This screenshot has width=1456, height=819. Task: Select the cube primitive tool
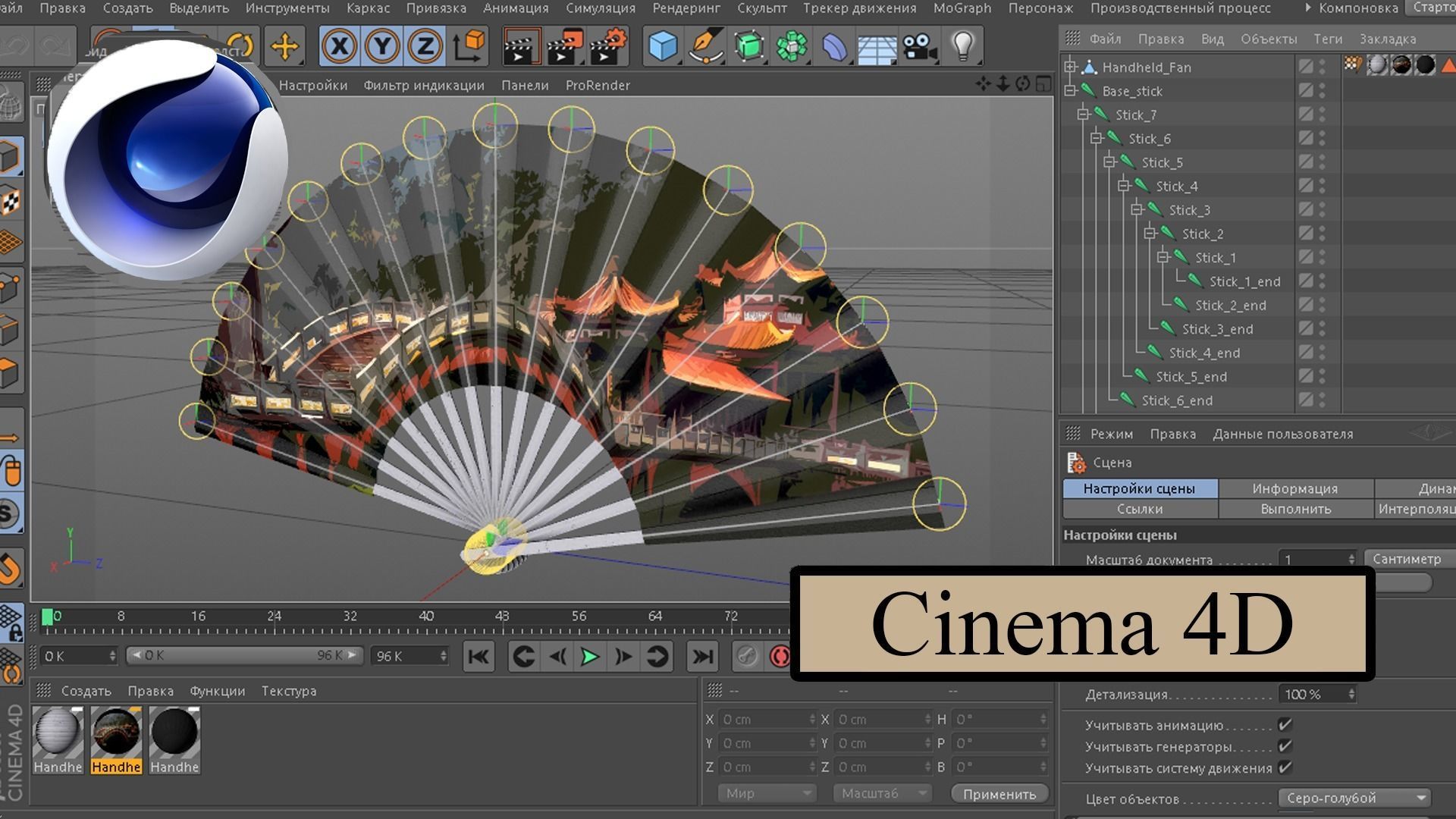(663, 47)
